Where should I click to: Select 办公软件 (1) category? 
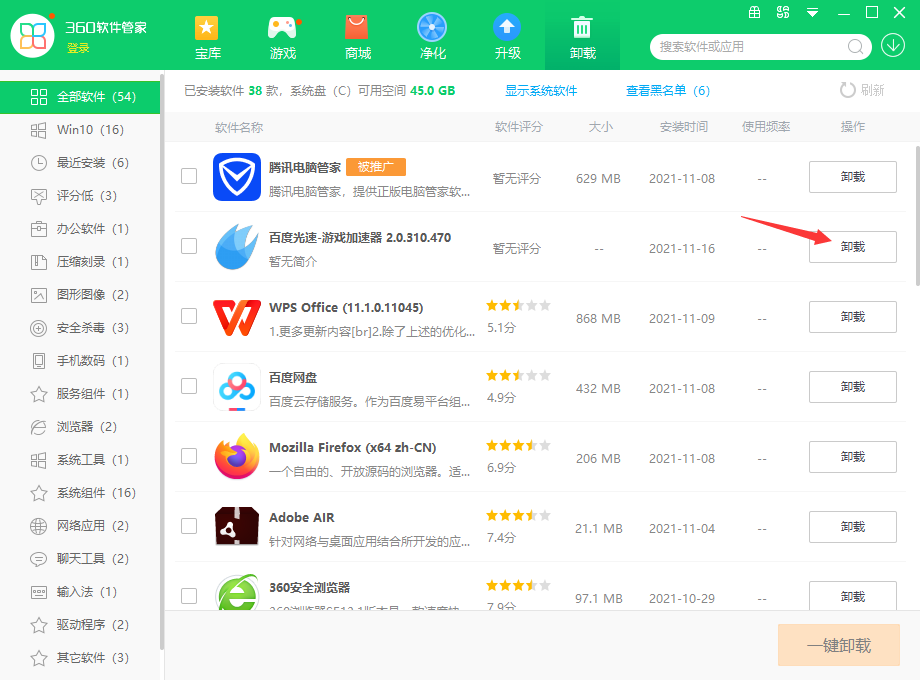80,229
